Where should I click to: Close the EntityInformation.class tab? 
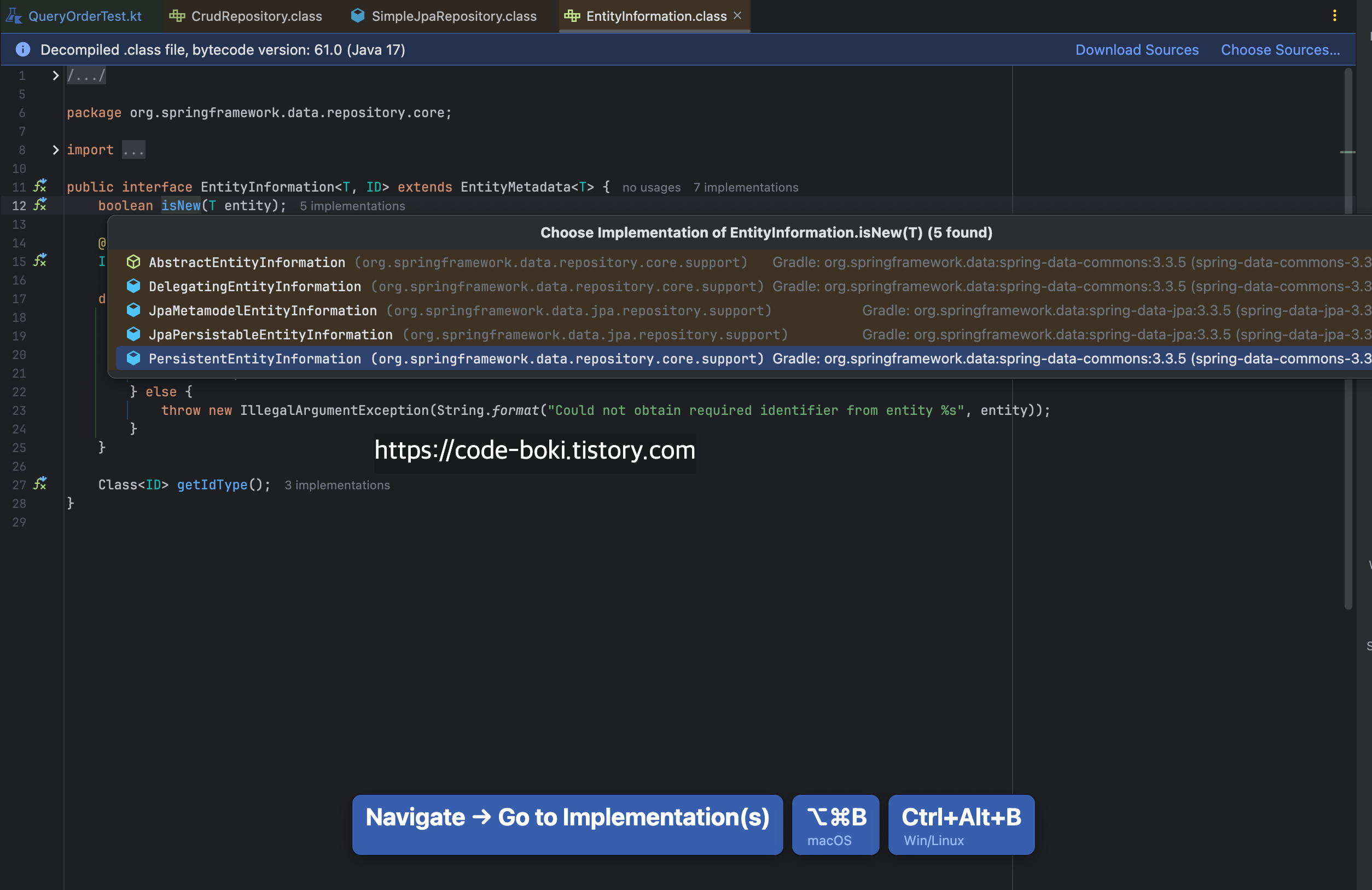(737, 15)
